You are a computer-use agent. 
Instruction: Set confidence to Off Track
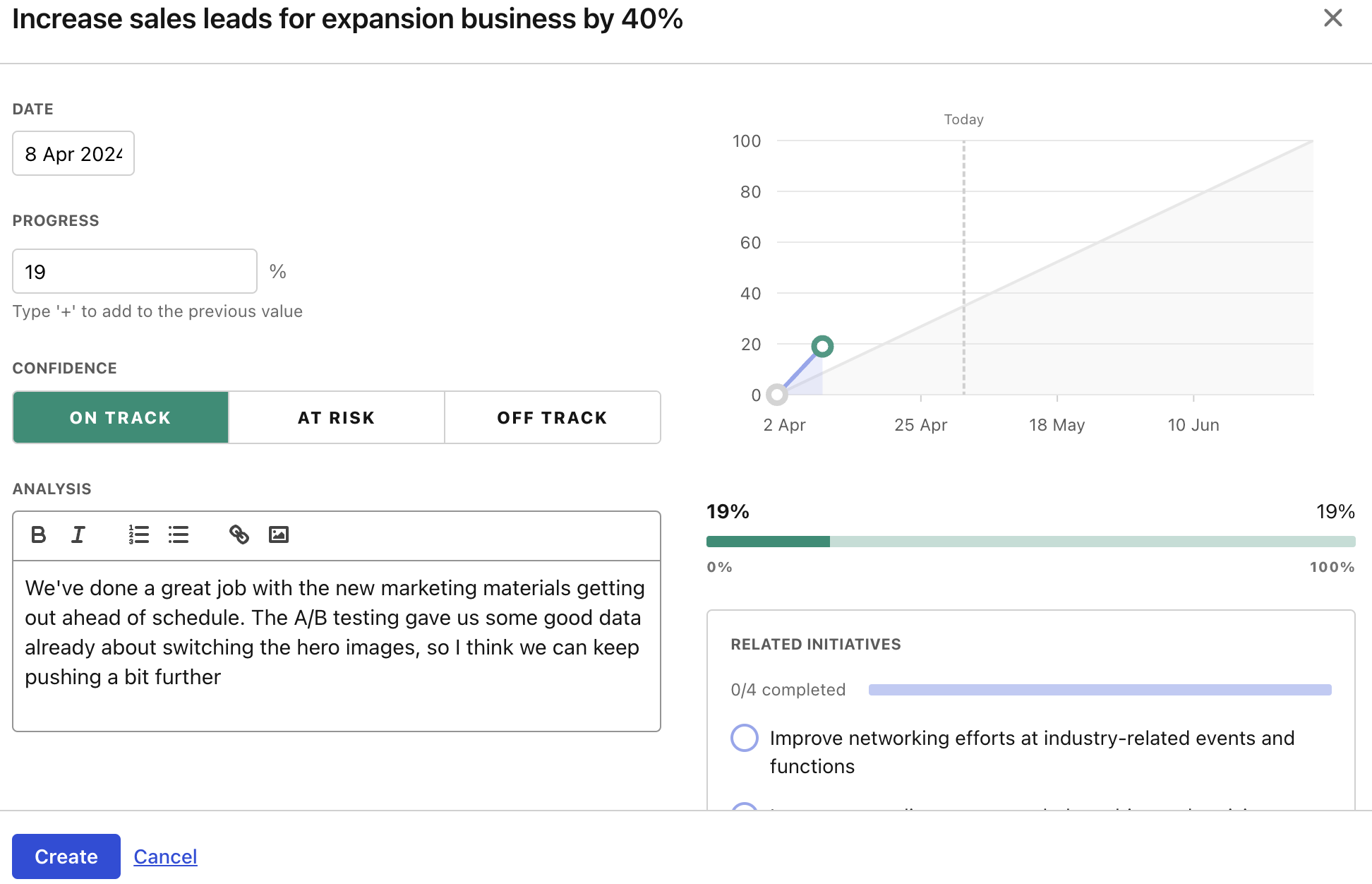click(x=552, y=417)
